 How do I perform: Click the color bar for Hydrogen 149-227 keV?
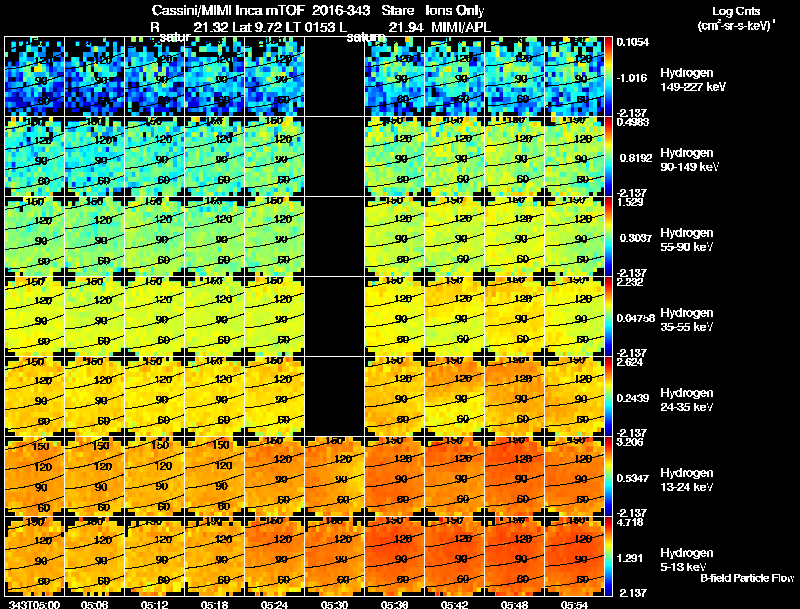(608, 77)
